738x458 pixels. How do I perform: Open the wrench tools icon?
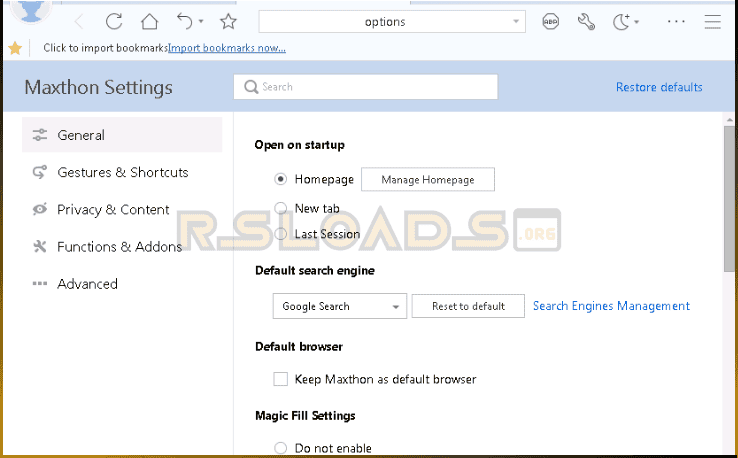(586, 22)
